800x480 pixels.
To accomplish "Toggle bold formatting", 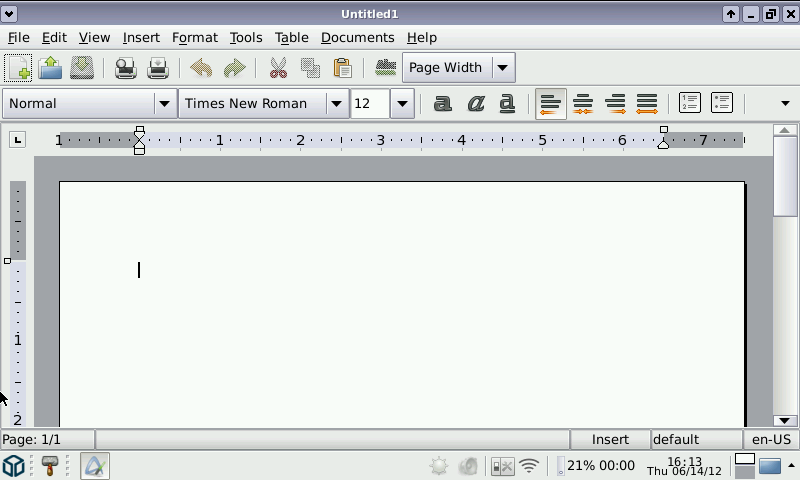I will [x=442, y=103].
